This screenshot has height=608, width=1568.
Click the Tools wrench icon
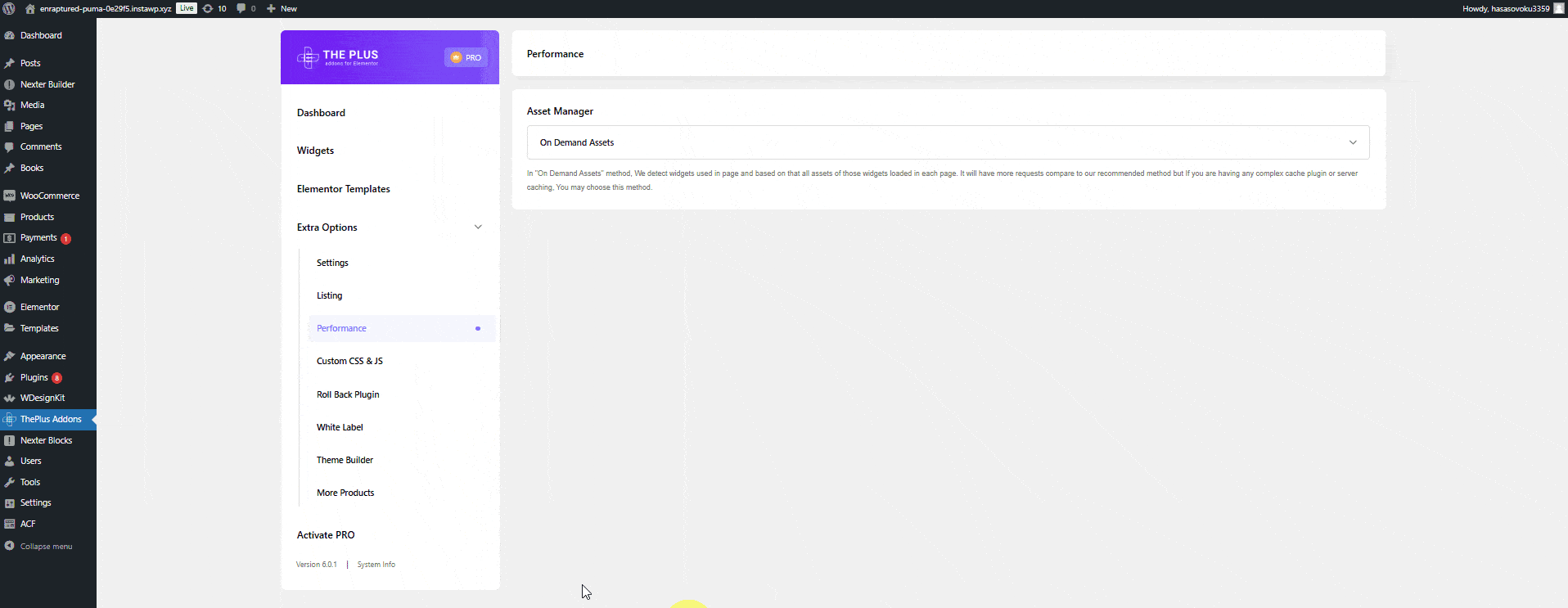(10, 483)
